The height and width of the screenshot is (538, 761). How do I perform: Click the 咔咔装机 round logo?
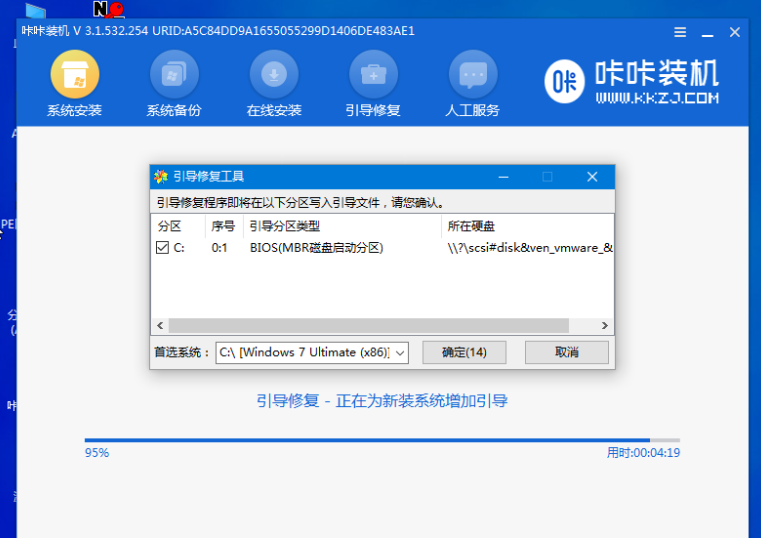(564, 82)
